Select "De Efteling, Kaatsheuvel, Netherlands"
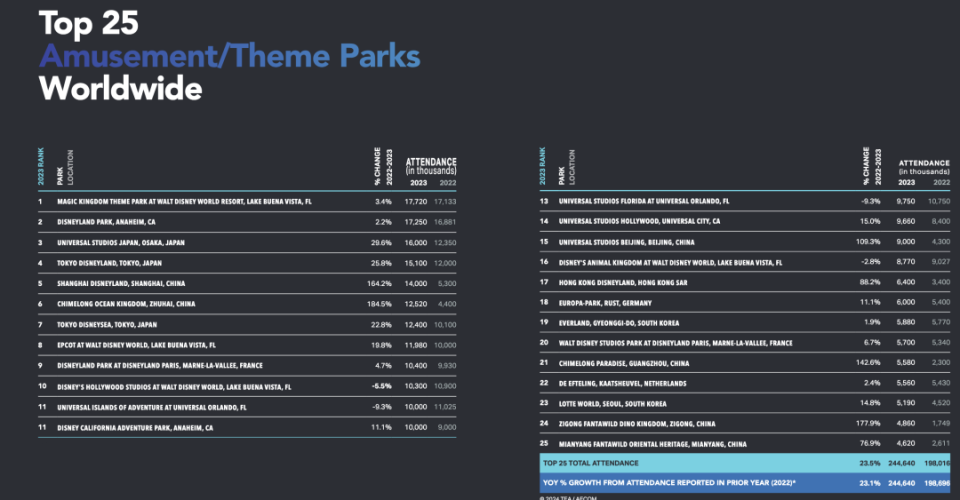Screen dimensions: 960x500 coord(623,384)
